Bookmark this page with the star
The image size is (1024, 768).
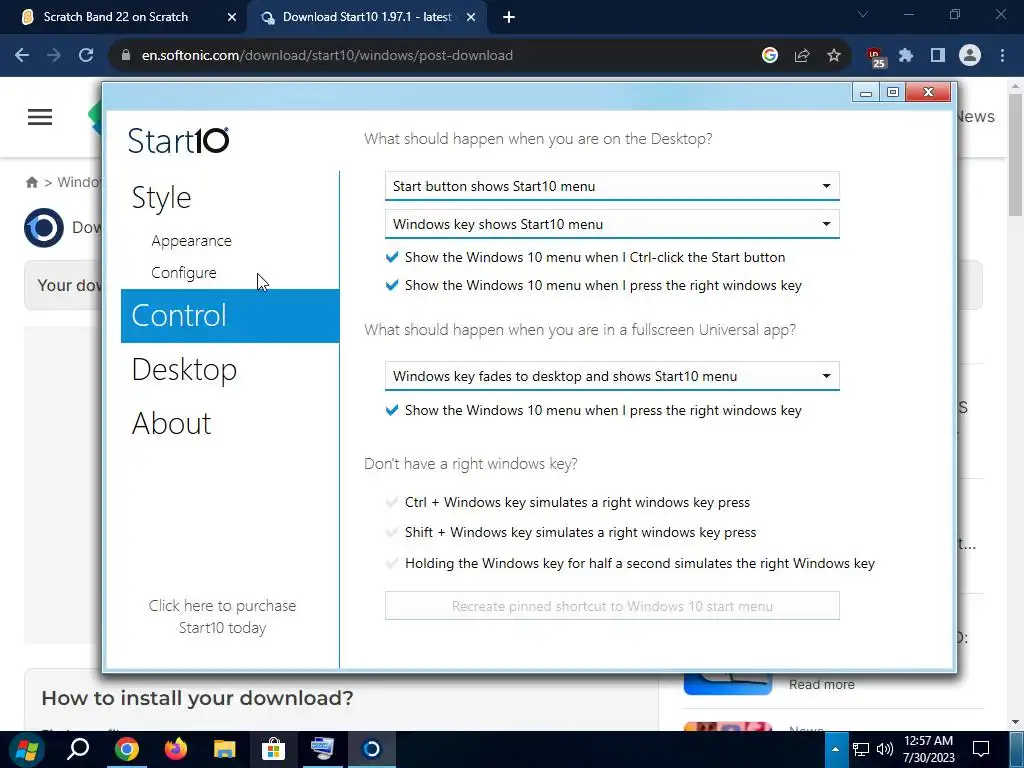(x=834, y=56)
